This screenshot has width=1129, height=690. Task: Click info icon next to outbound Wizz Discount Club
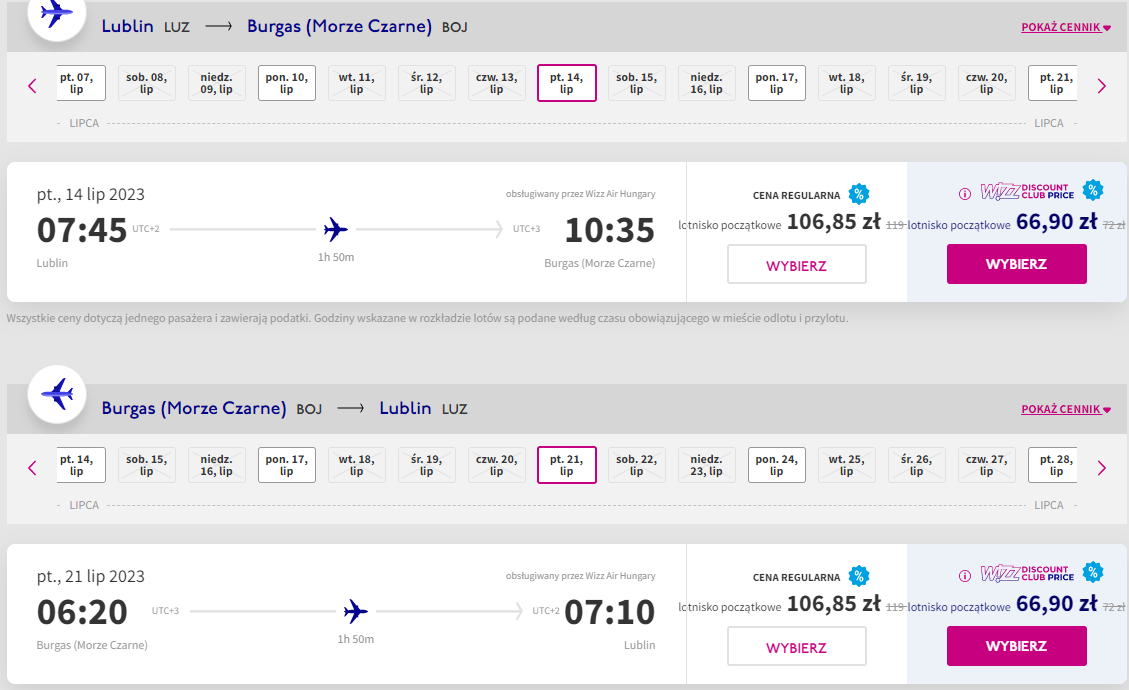click(965, 194)
